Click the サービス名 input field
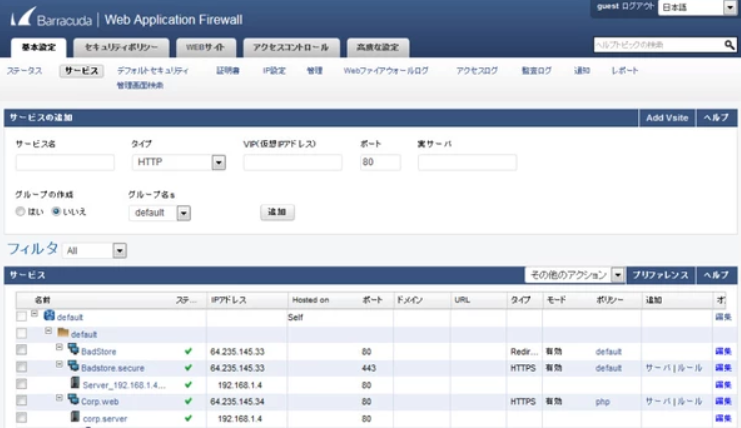Image resolution: width=741 pixels, height=428 pixels. [65, 162]
